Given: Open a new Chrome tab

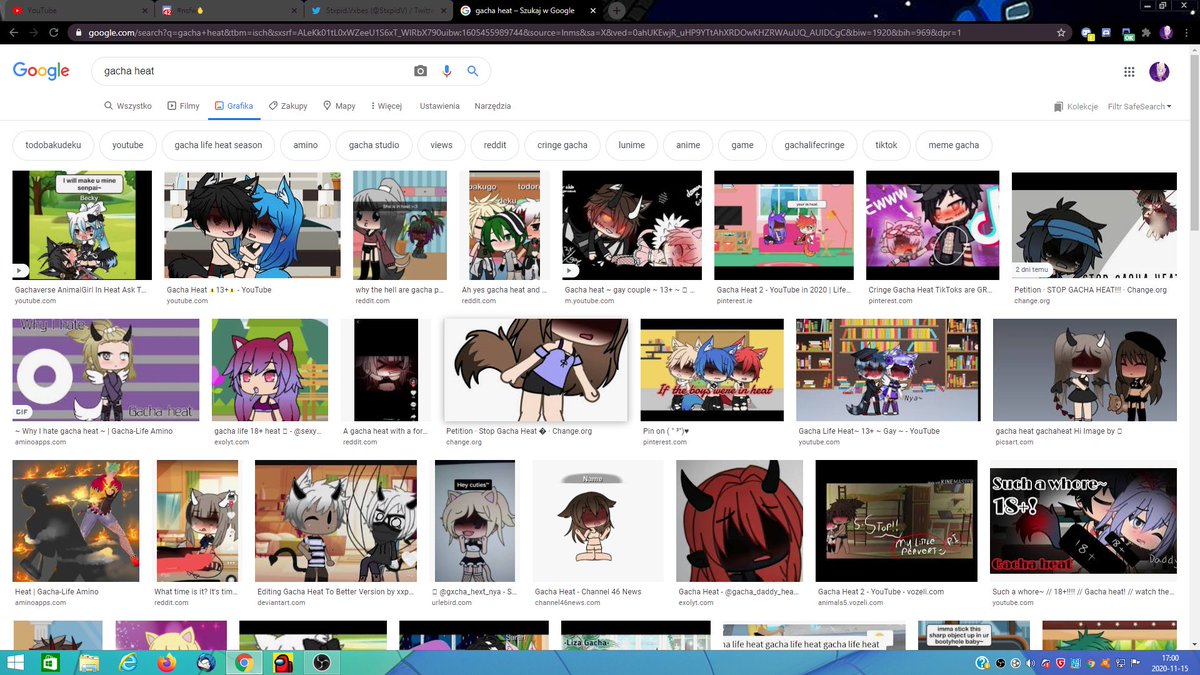Looking at the screenshot, I should [x=617, y=10].
